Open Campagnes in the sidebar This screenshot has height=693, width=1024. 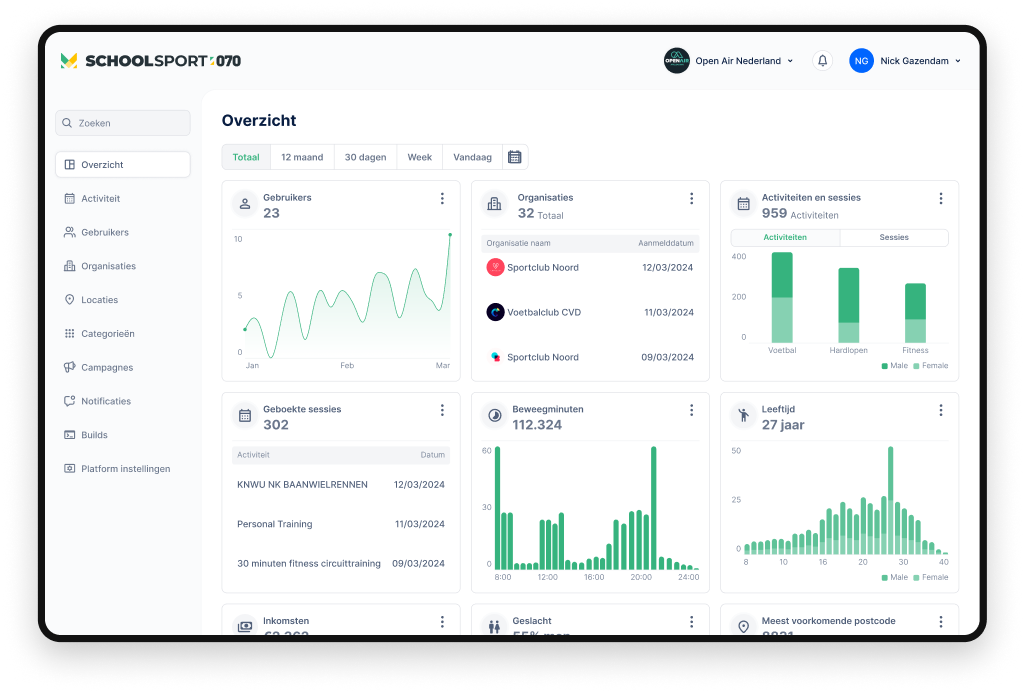(x=107, y=367)
